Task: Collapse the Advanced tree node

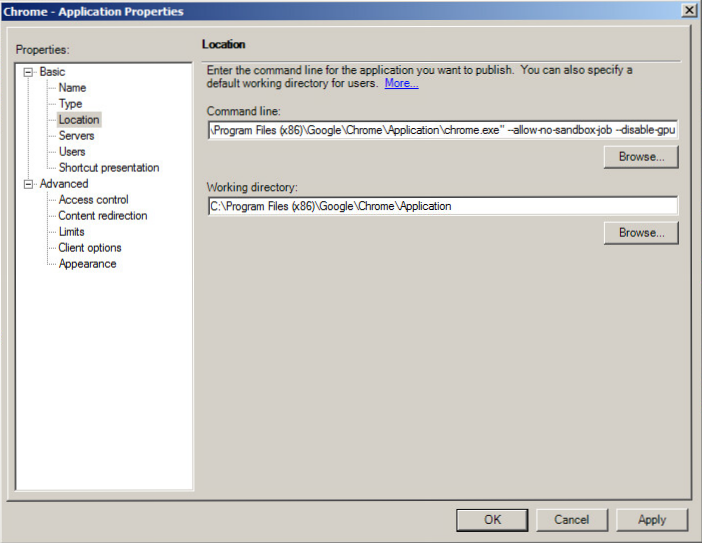Action: (x=28, y=184)
